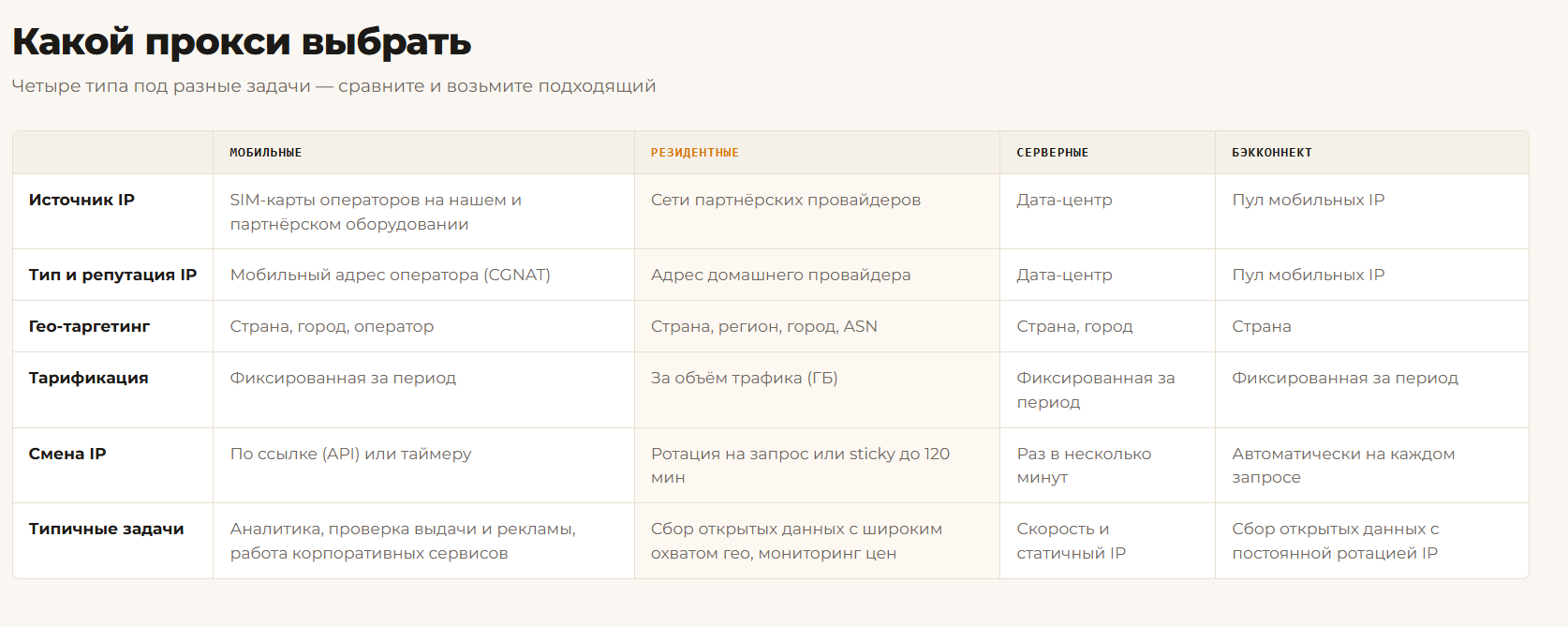Click cell "За объём трафика (ГБ)"
The height and width of the screenshot is (627, 1568).
click(x=745, y=378)
